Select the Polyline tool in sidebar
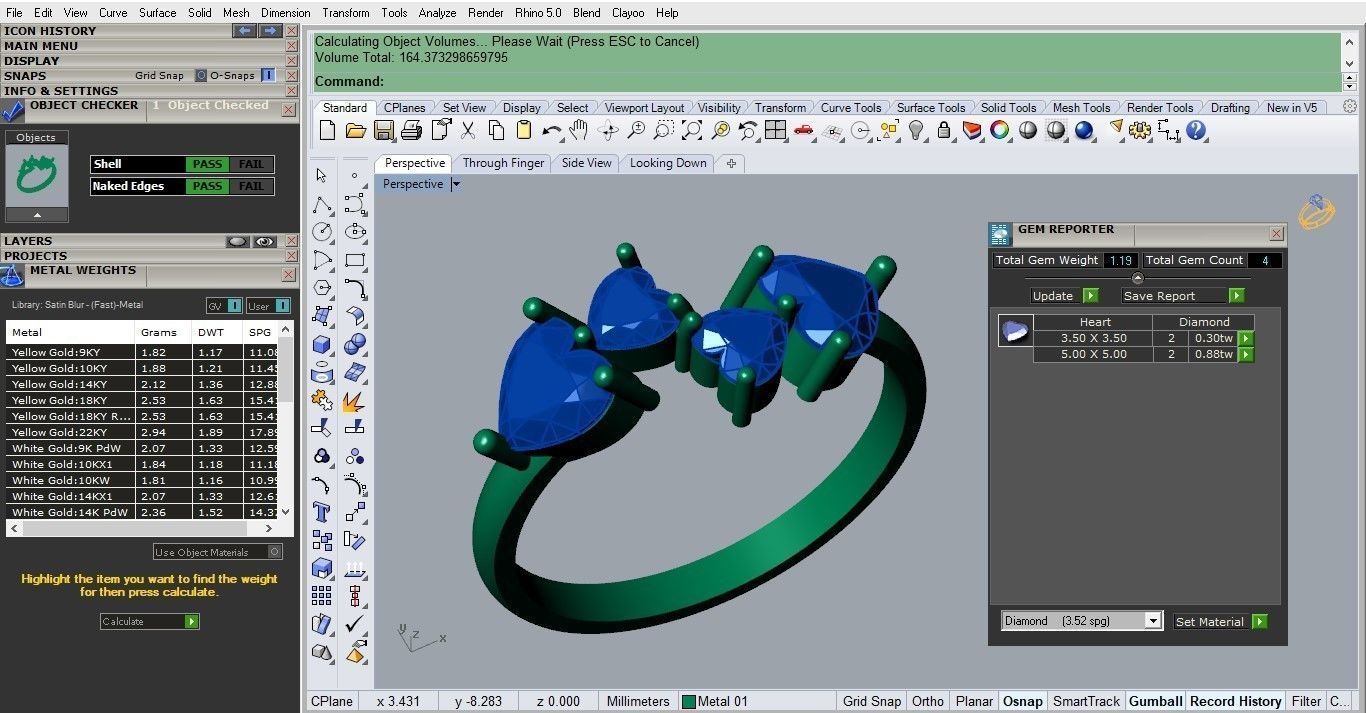 [x=321, y=204]
